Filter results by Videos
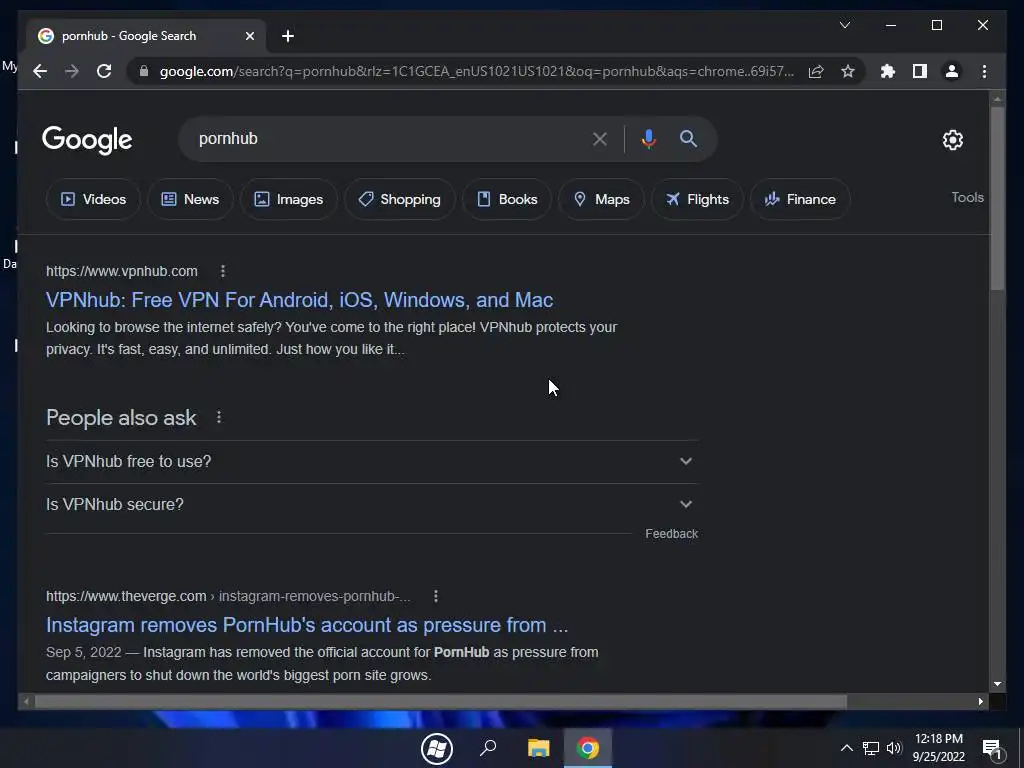1024x768 pixels. [x=93, y=199]
